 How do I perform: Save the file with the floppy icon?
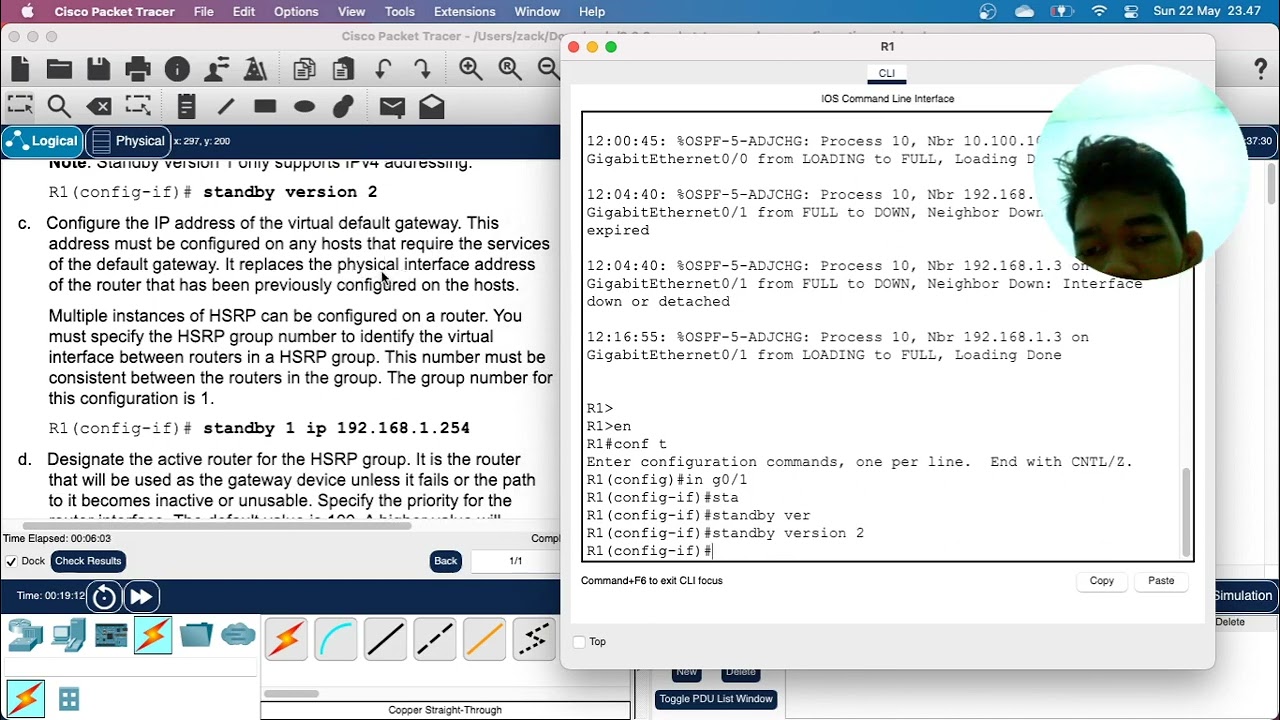98,69
